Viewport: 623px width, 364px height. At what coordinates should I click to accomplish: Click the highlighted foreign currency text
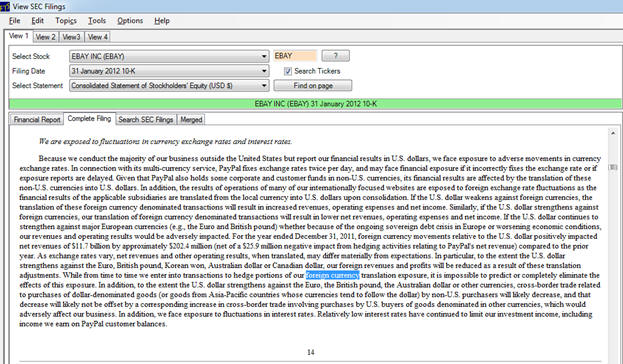coord(333,275)
